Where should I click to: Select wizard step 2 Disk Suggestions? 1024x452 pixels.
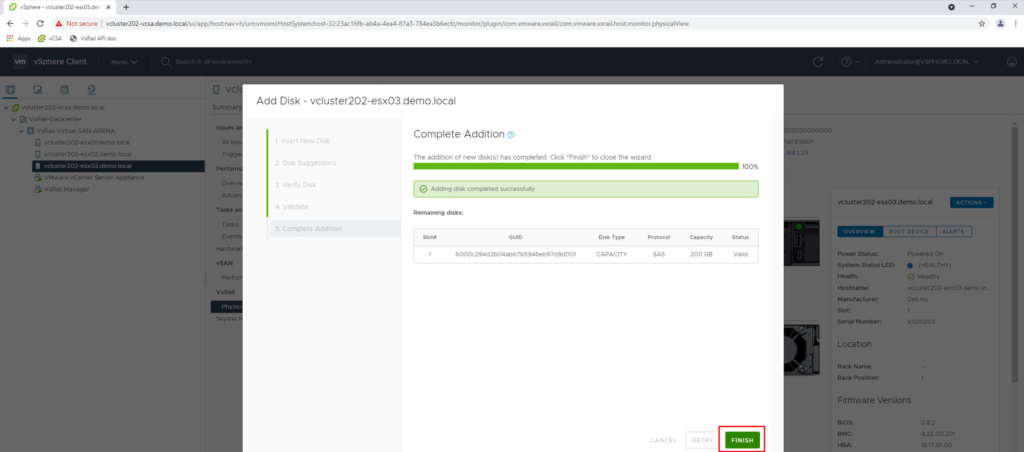click(305, 163)
